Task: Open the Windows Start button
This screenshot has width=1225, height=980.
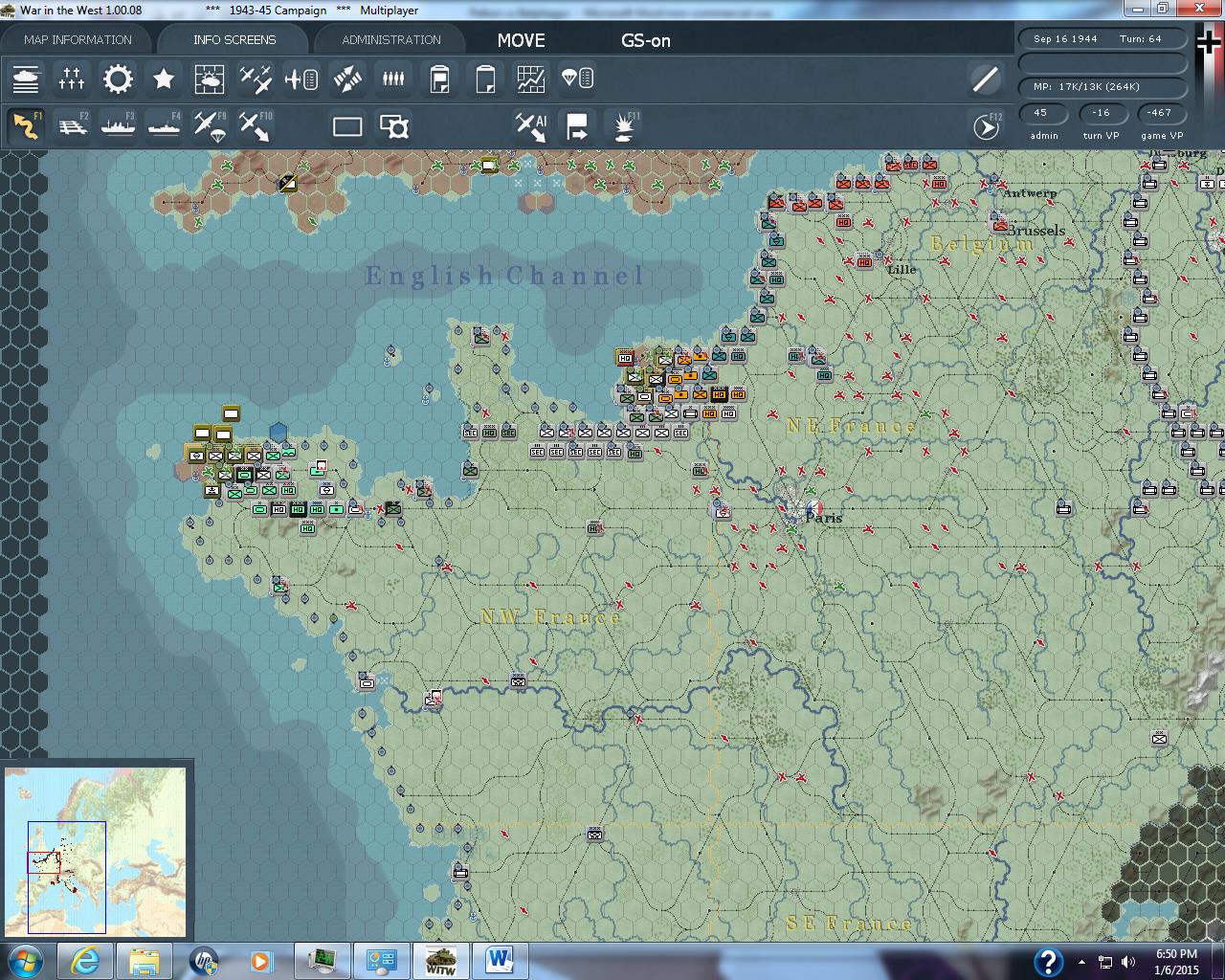Action: [24, 960]
